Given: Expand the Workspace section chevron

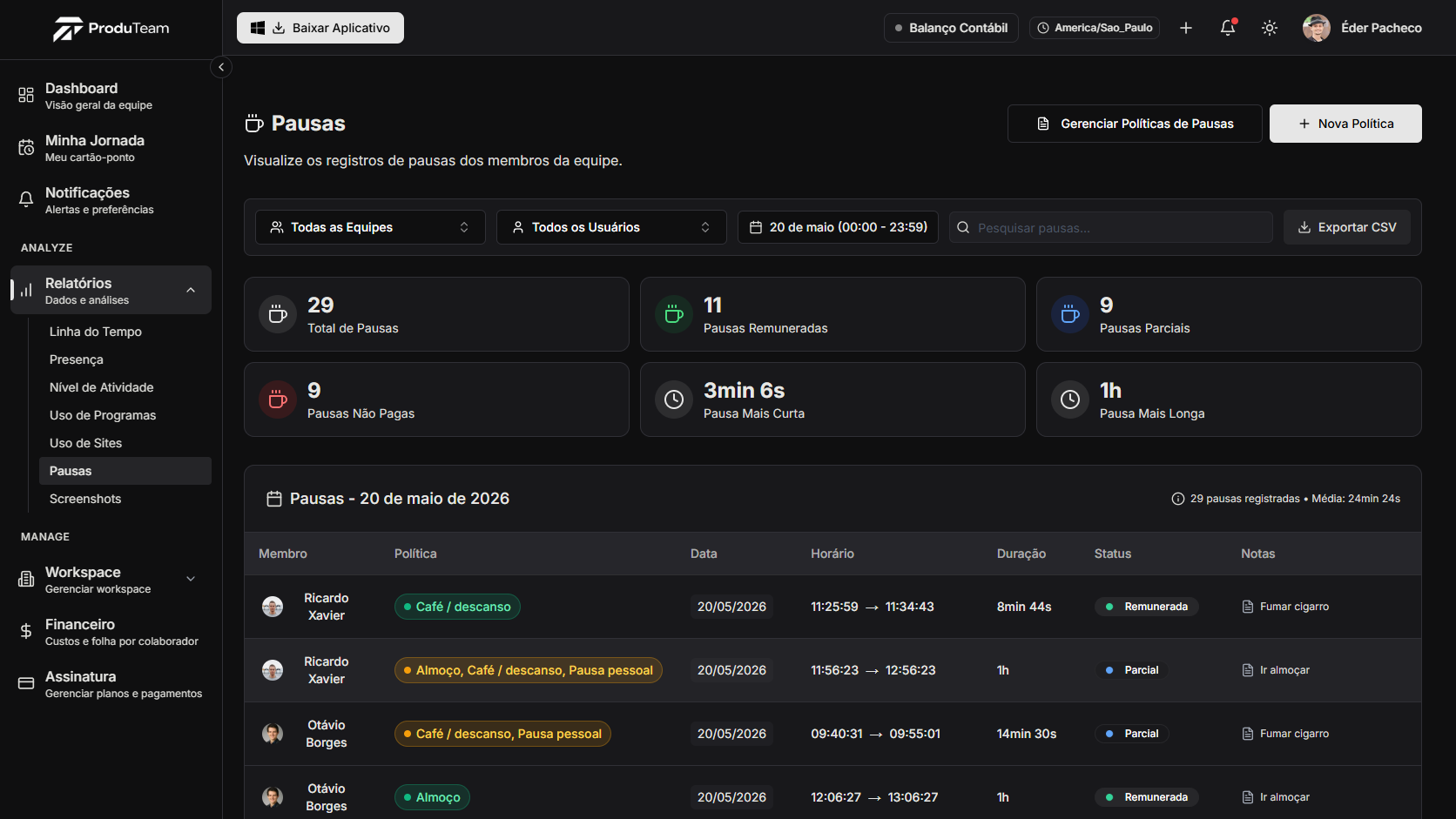Looking at the screenshot, I should (x=191, y=579).
